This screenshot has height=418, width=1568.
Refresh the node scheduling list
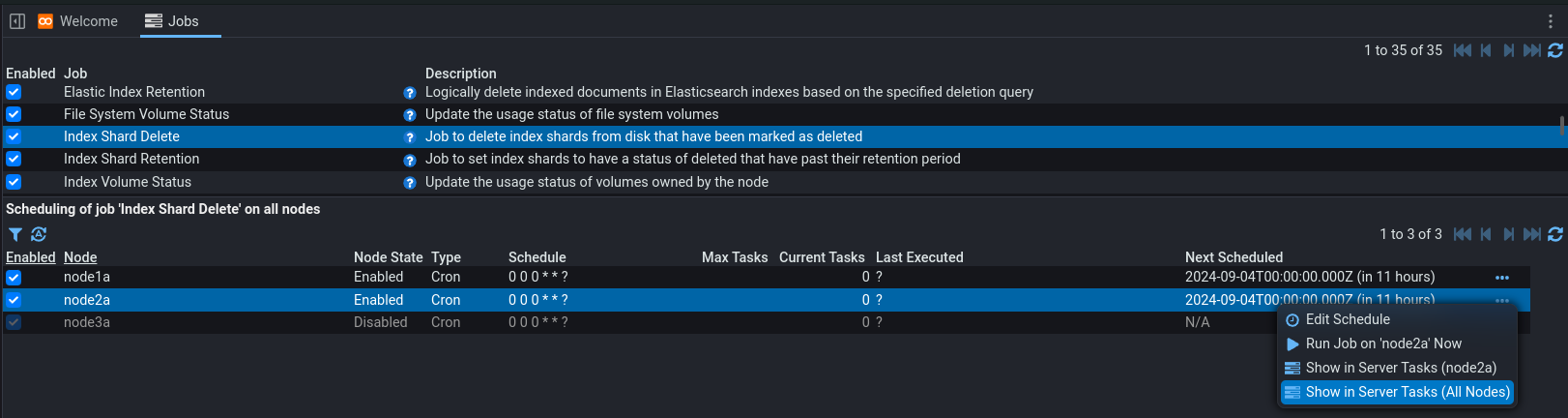[x=1555, y=234]
